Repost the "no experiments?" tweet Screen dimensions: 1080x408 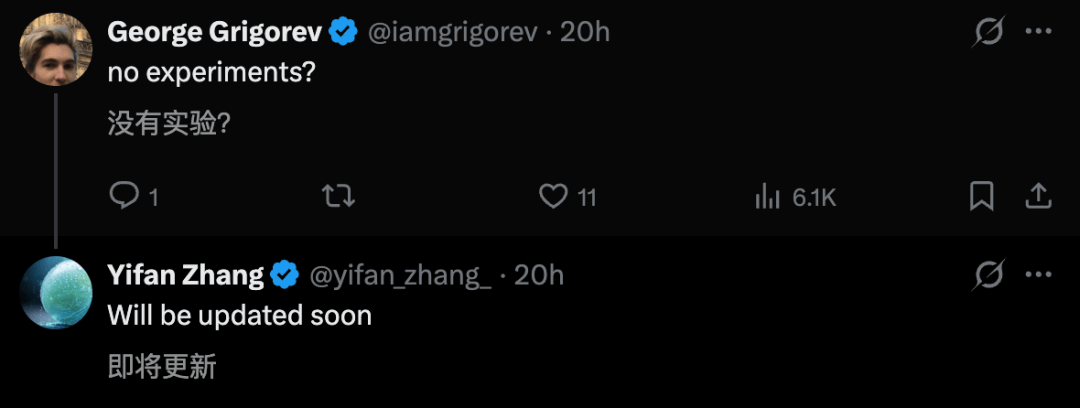click(340, 196)
